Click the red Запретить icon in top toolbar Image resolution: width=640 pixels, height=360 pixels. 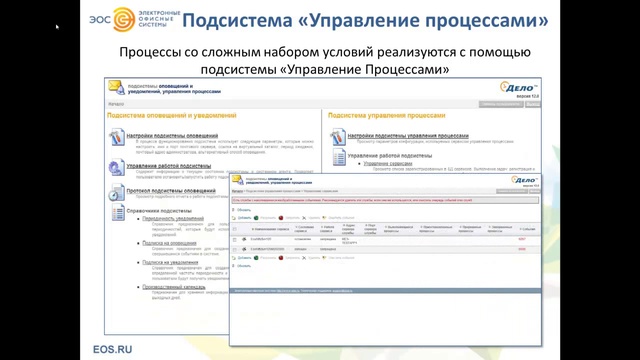(x=281, y=218)
